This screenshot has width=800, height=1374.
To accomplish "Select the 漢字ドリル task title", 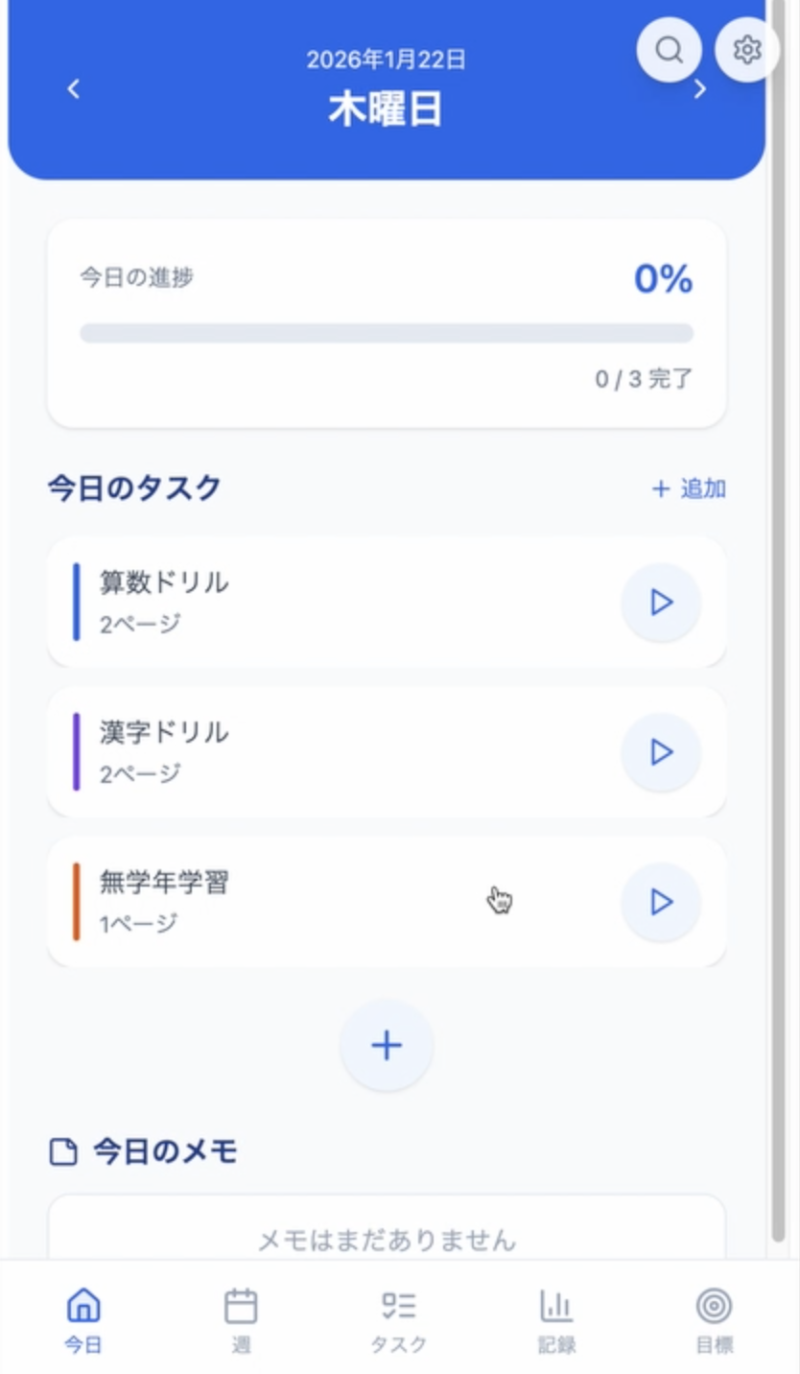I will pyautogui.click(x=164, y=732).
